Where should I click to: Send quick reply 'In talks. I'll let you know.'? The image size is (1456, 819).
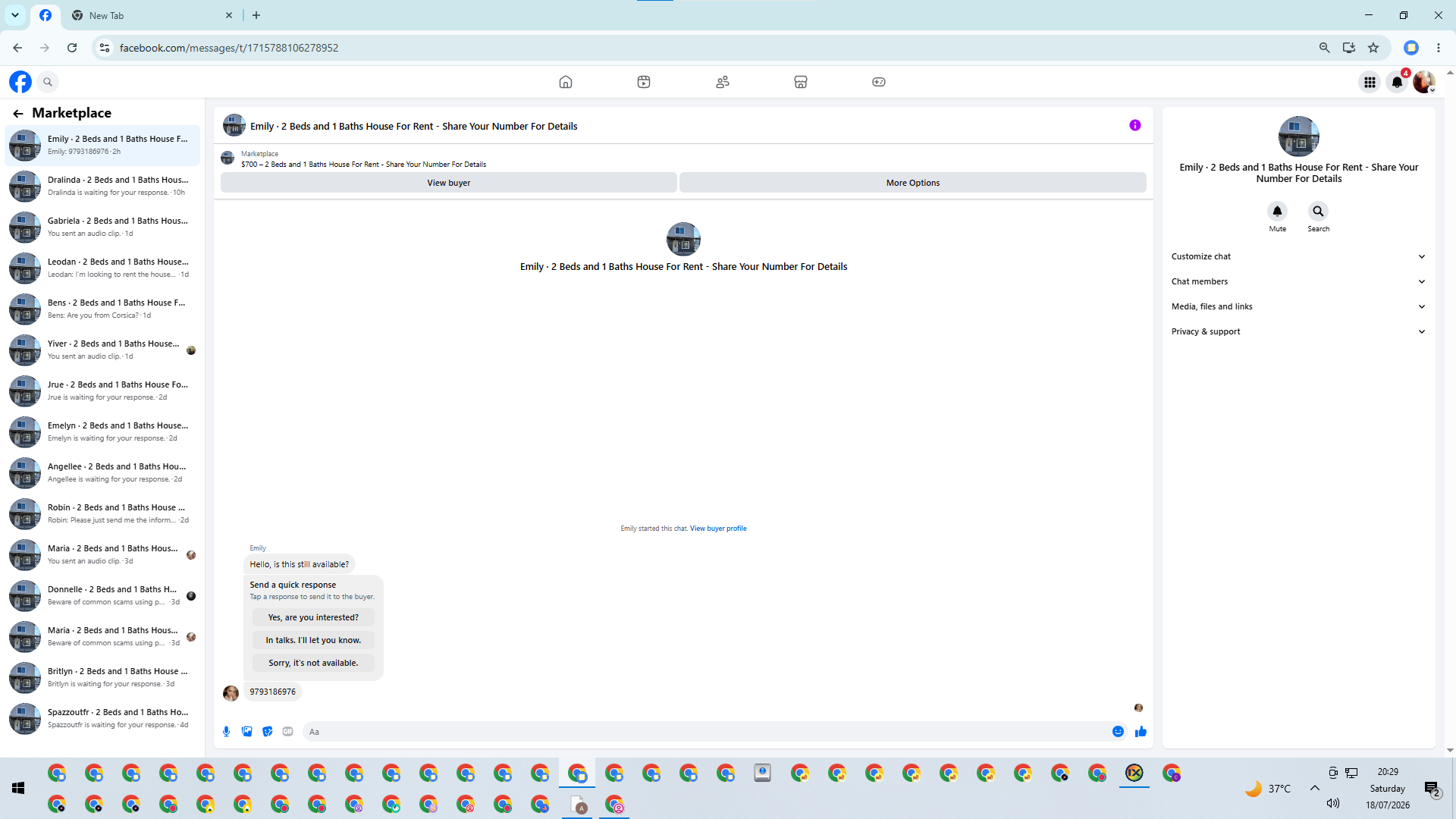[313, 640]
